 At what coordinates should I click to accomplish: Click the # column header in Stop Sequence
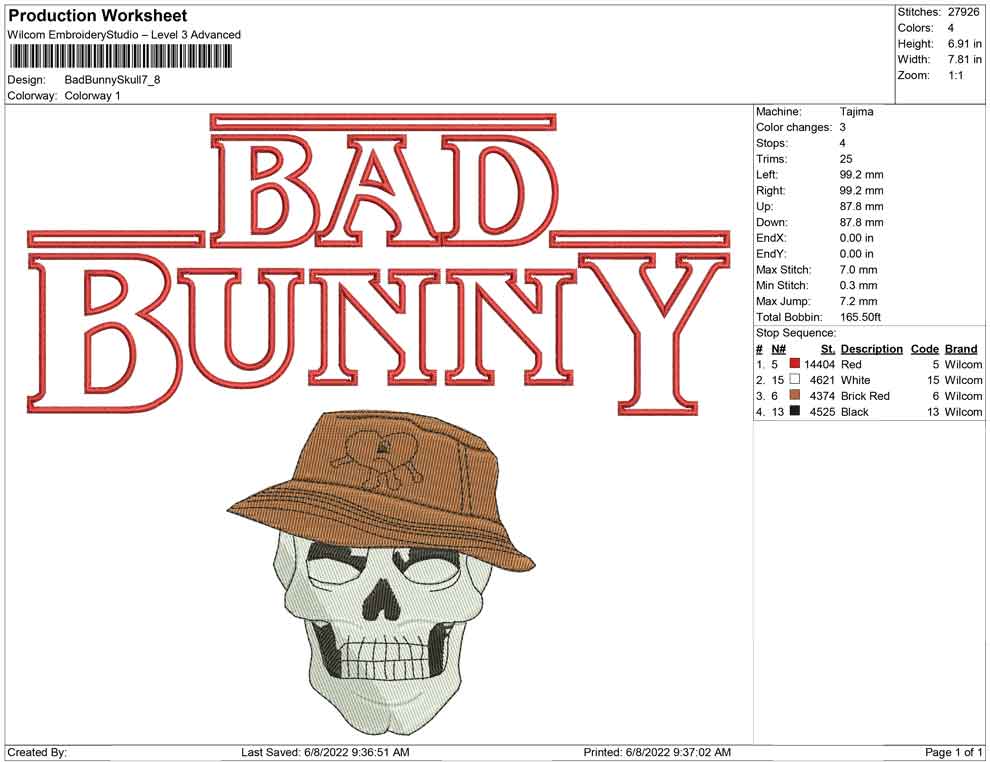(760, 349)
